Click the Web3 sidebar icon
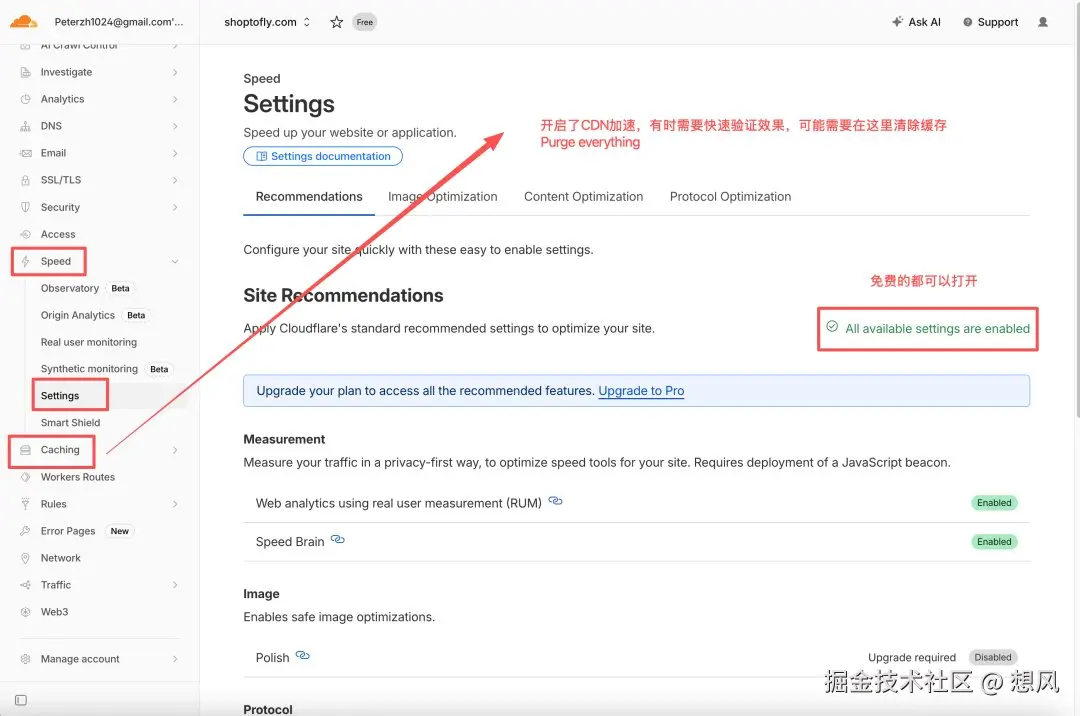 [25, 611]
